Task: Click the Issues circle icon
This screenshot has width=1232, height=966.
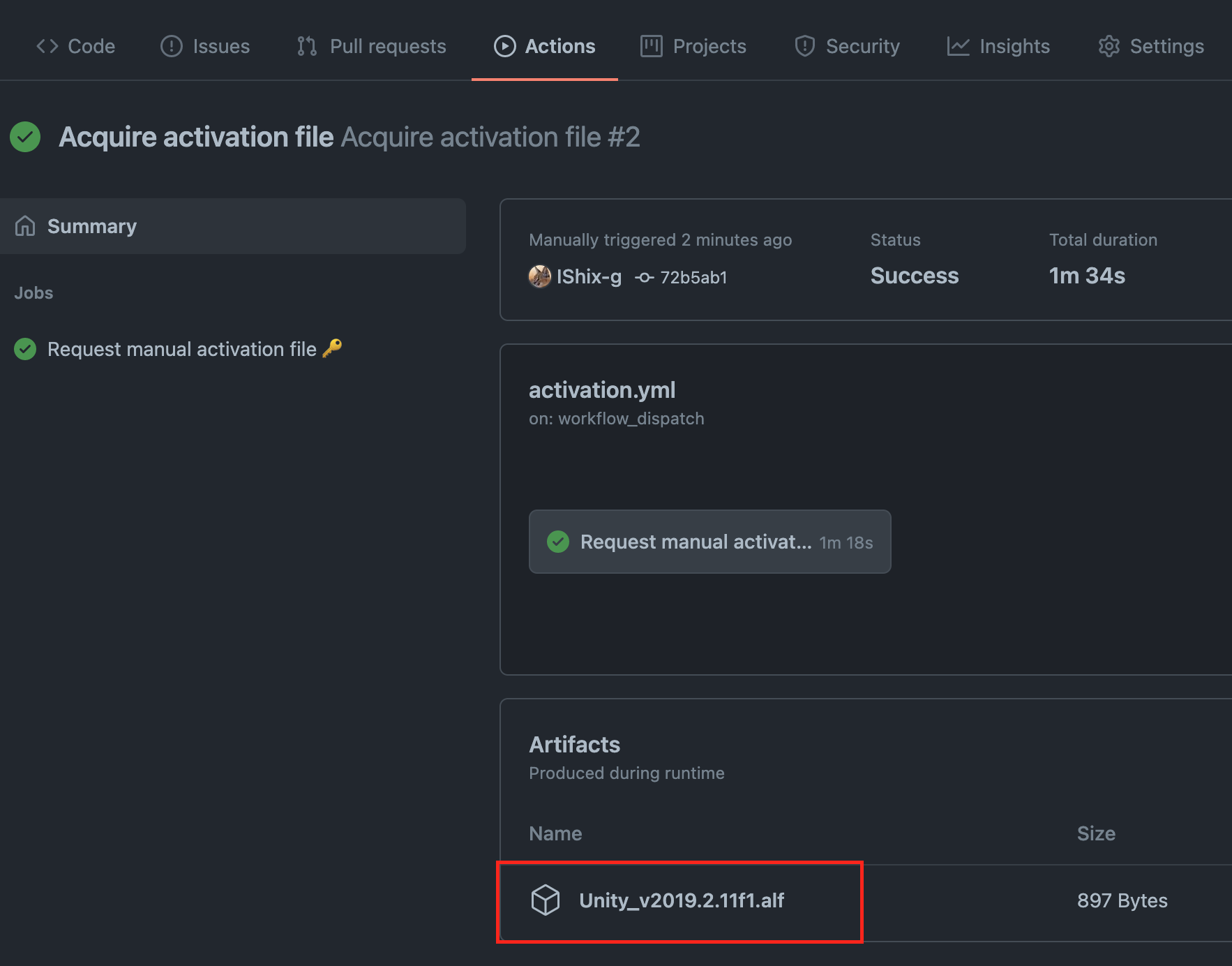Action: 172,46
